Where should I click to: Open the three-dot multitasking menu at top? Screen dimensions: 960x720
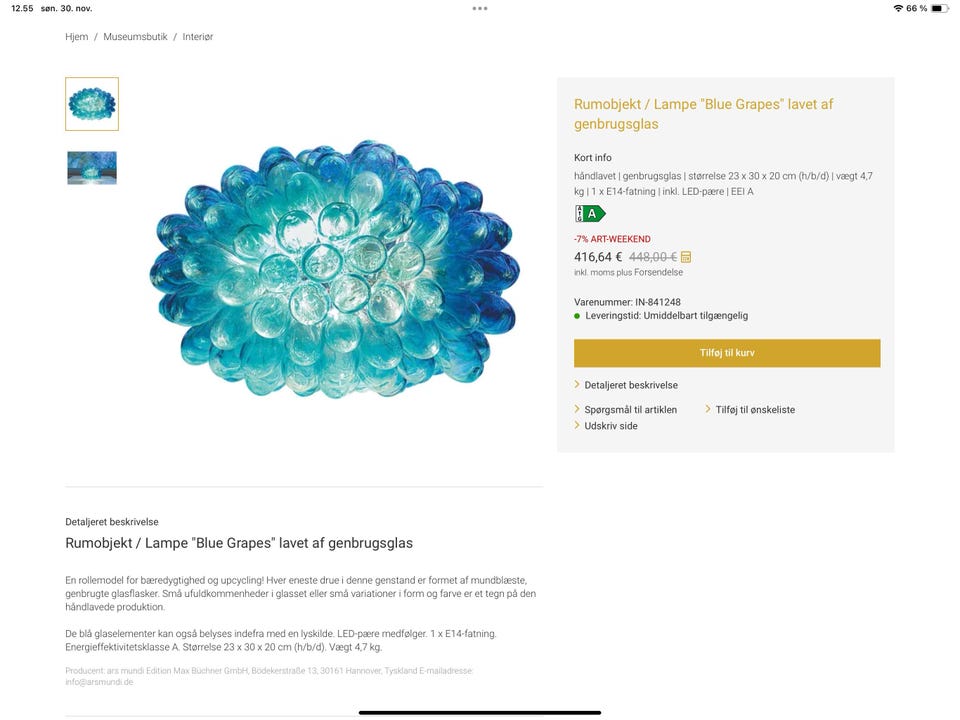click(x=480, y=8)
